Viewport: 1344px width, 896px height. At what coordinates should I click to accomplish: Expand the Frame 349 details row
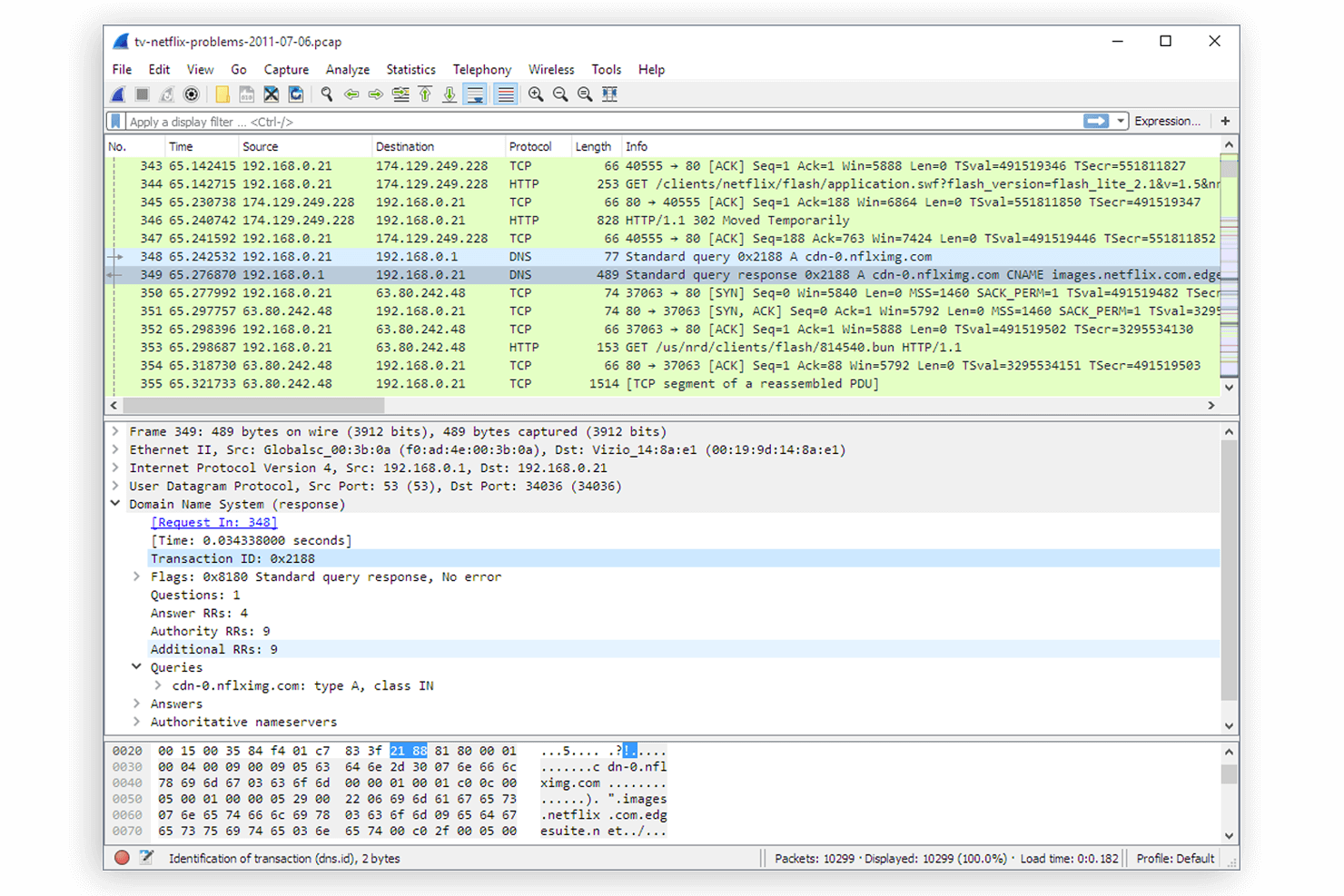click(x=115, y=431)
